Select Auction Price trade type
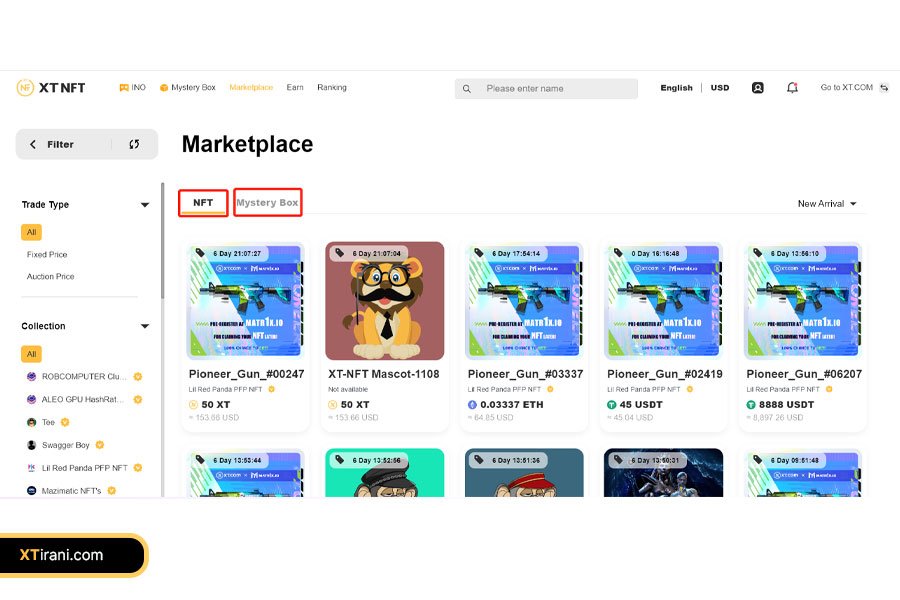This screenshot has width=900, height=600. coord(51,276)
